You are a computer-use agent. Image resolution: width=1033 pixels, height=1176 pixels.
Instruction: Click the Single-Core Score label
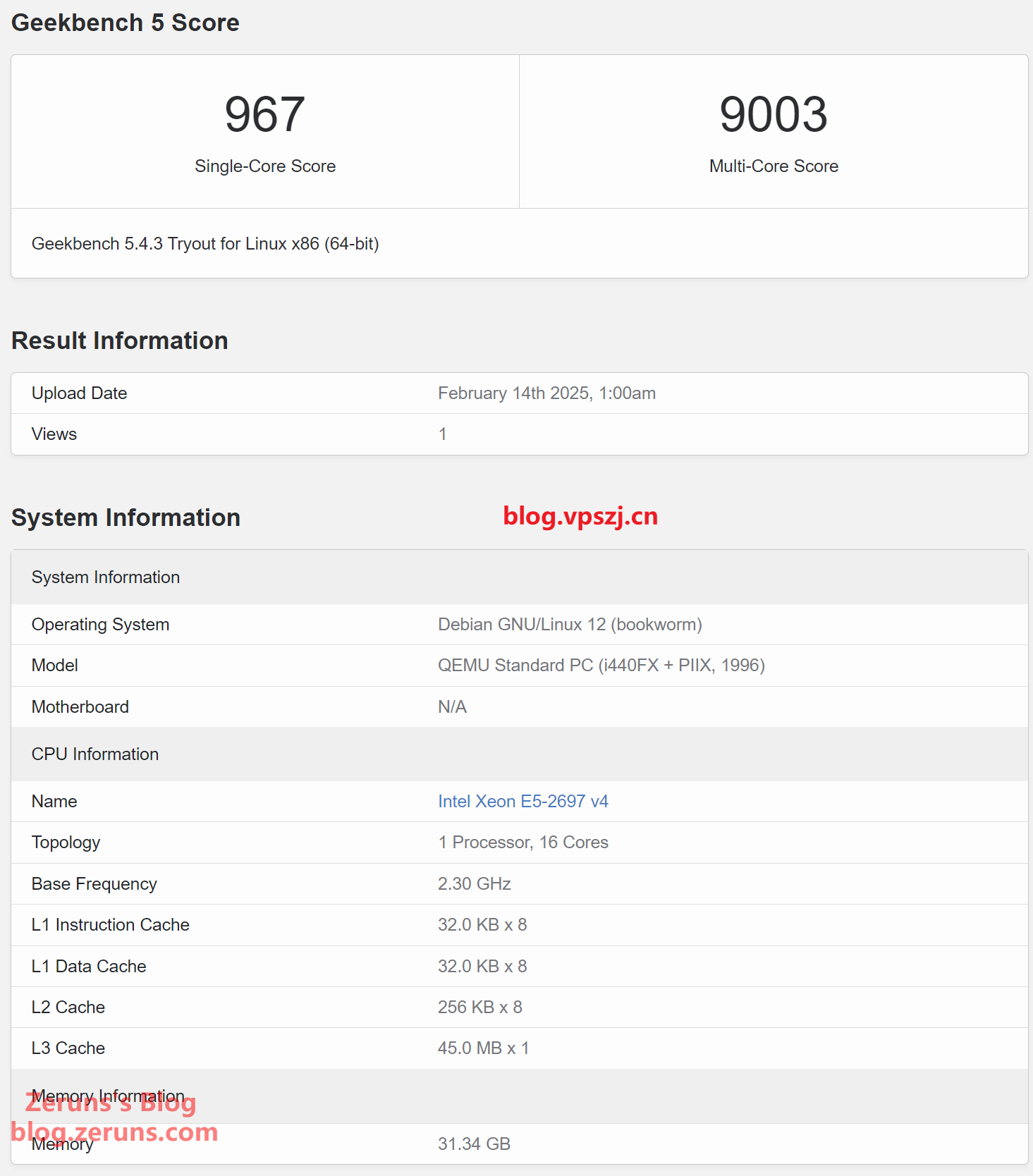click(265, 166)
